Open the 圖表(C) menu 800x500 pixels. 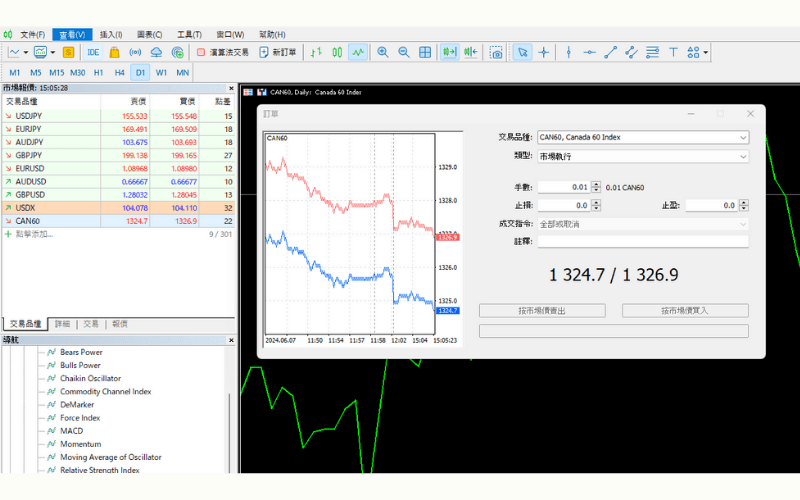[149, 34]
